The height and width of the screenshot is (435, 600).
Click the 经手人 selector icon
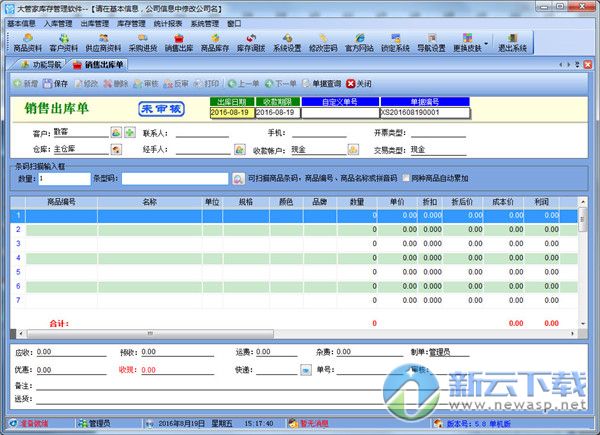[x=240, y=149]
